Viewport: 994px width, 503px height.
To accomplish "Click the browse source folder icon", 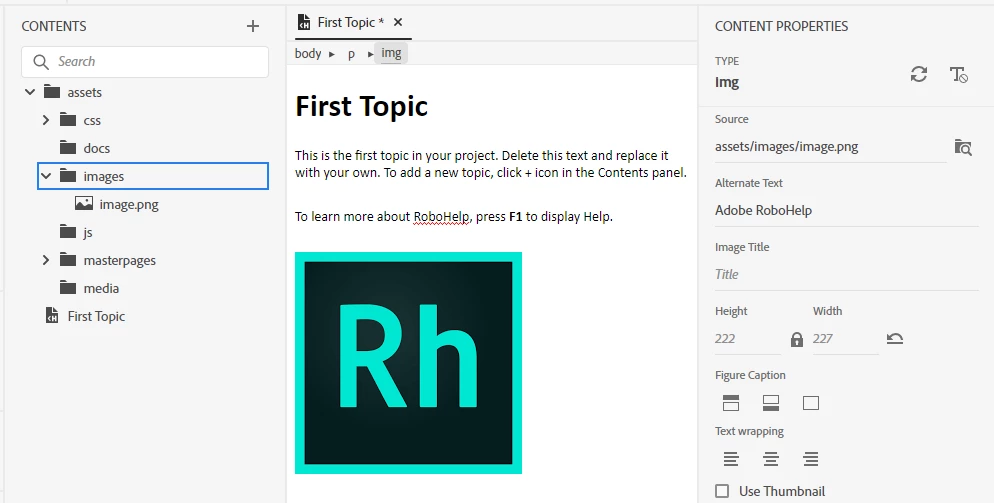I will 963,147.
